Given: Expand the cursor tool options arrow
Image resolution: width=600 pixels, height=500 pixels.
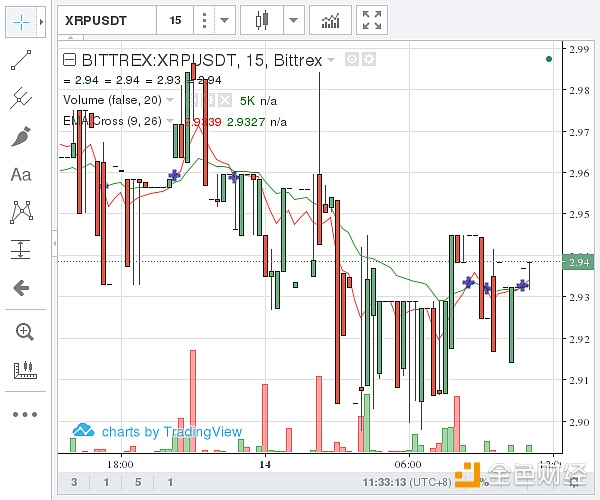Looking at the screenshot, I should tap(41, 22).
